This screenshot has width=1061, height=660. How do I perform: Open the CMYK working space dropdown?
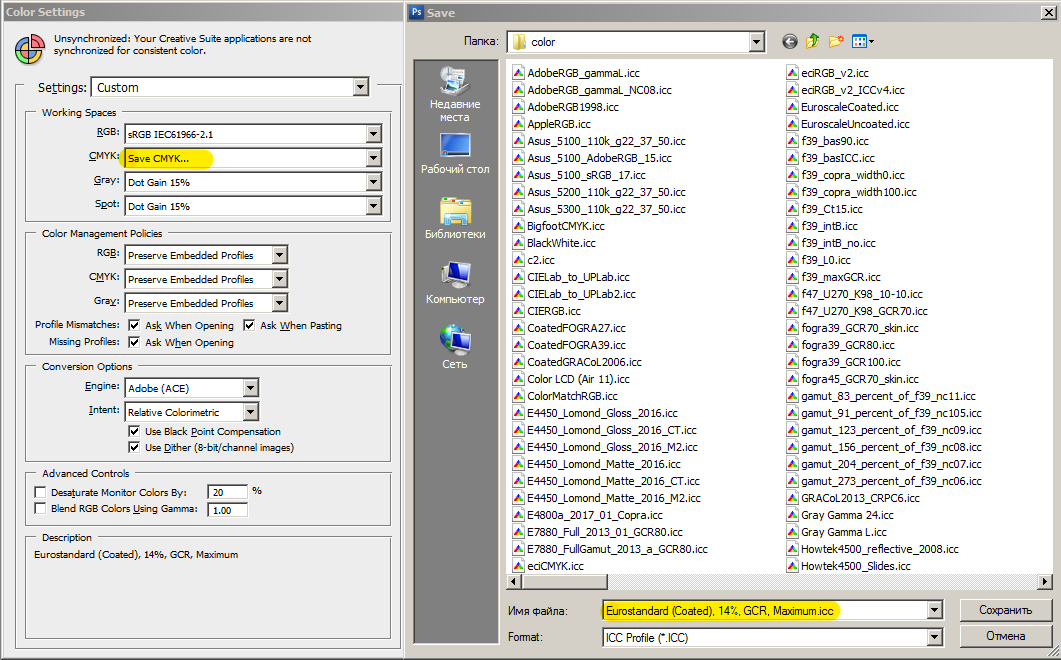[x=374, y=158]
